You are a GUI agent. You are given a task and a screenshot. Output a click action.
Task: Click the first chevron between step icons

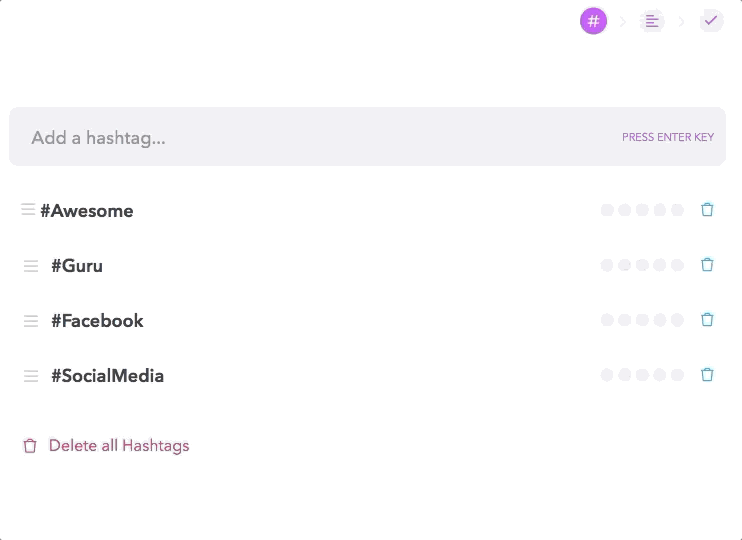[623, 22]
